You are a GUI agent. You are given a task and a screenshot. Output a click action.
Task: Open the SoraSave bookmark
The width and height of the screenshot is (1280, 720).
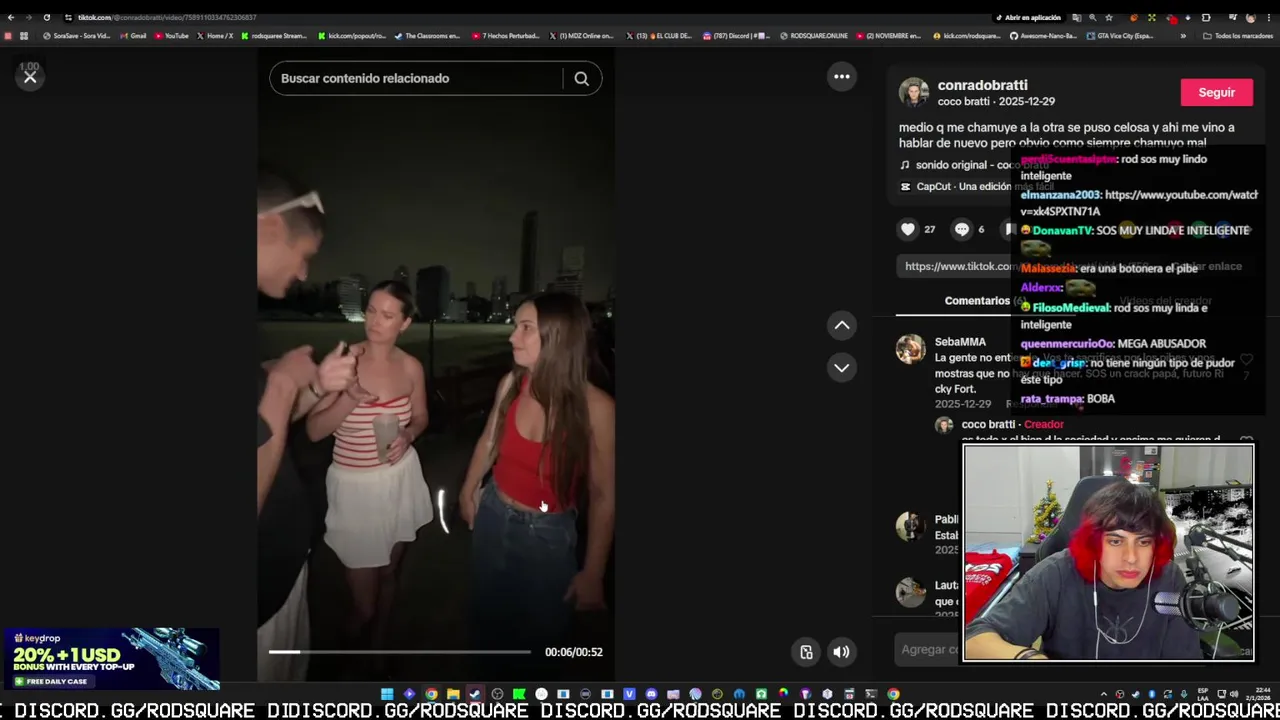pos(77,36)
